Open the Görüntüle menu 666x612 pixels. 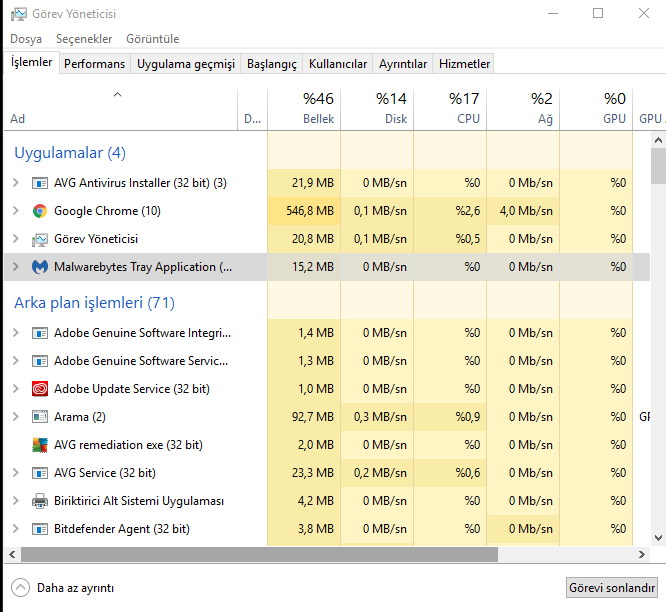[152, 39]
